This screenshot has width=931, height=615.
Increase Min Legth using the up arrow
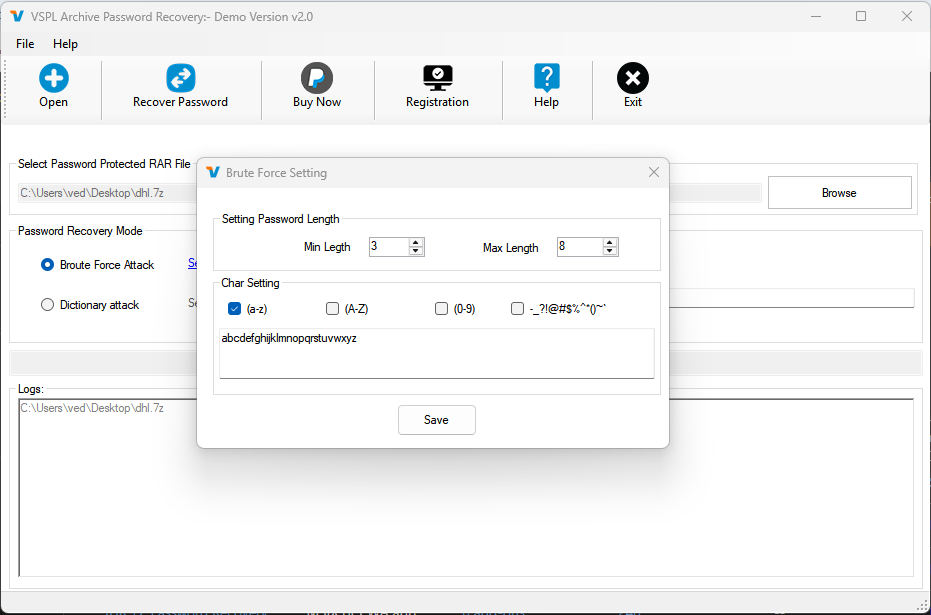click(x=416, y=241)
